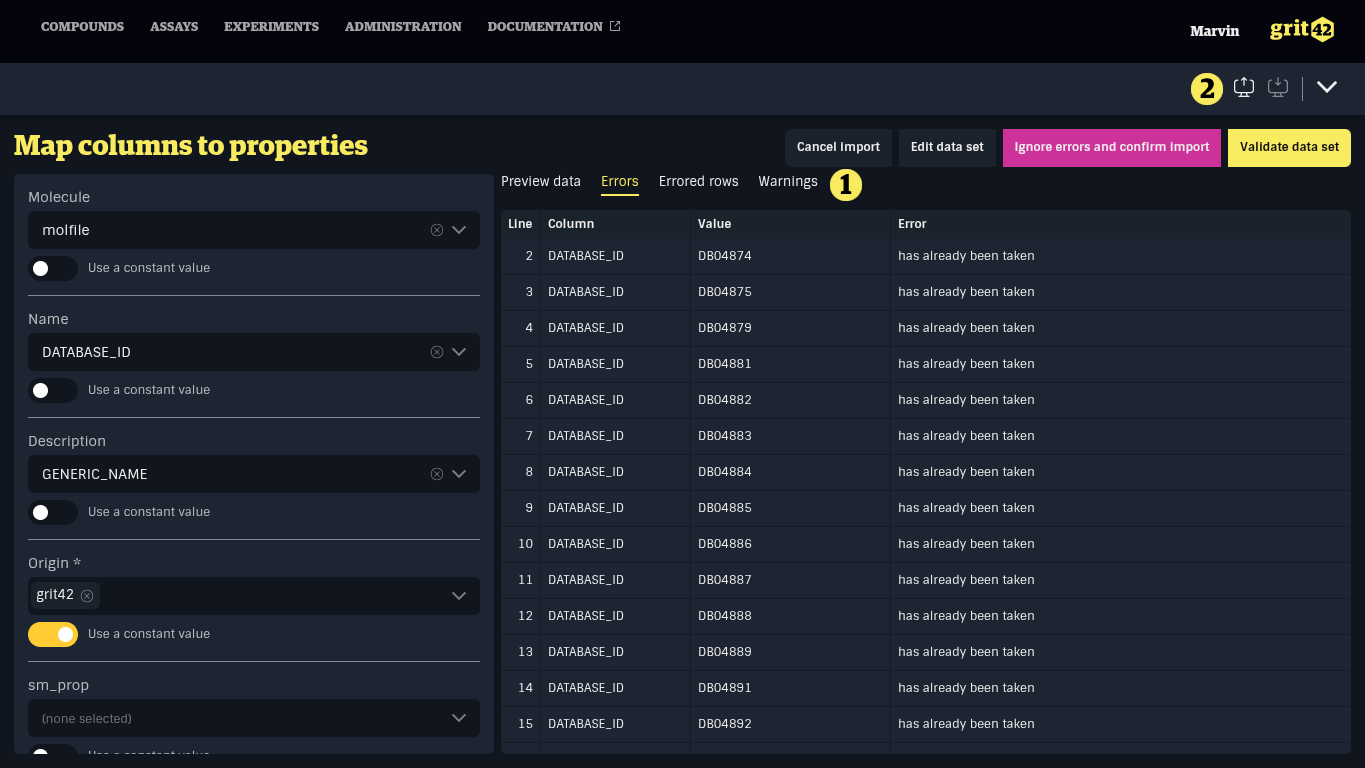
Task: Remove the grit42 tag from Origin
Action: [x=87, y=596]
